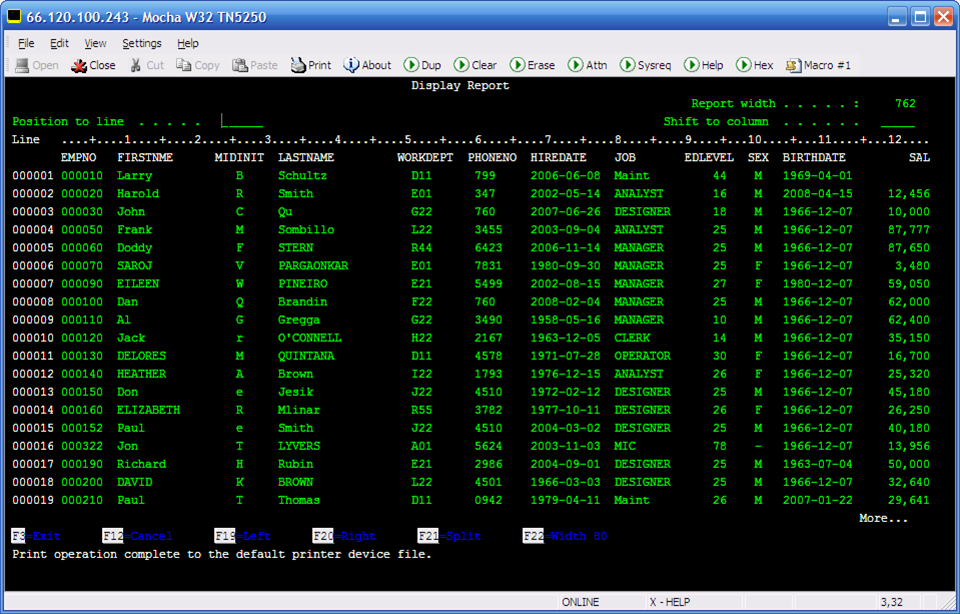Viewport: 960px width, 614px height.
Task: Select first name Larry
Action: pos(135,176)
